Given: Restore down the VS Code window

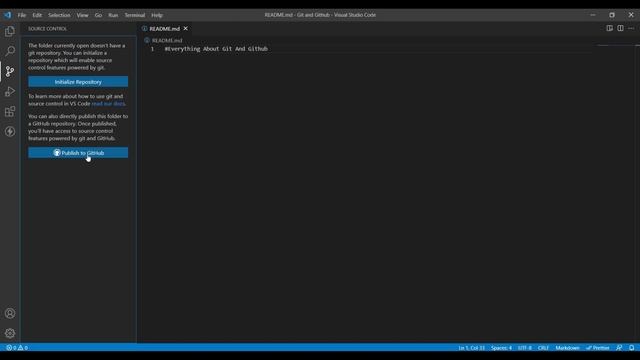Looking at the screenshot, I should point(612,15).
